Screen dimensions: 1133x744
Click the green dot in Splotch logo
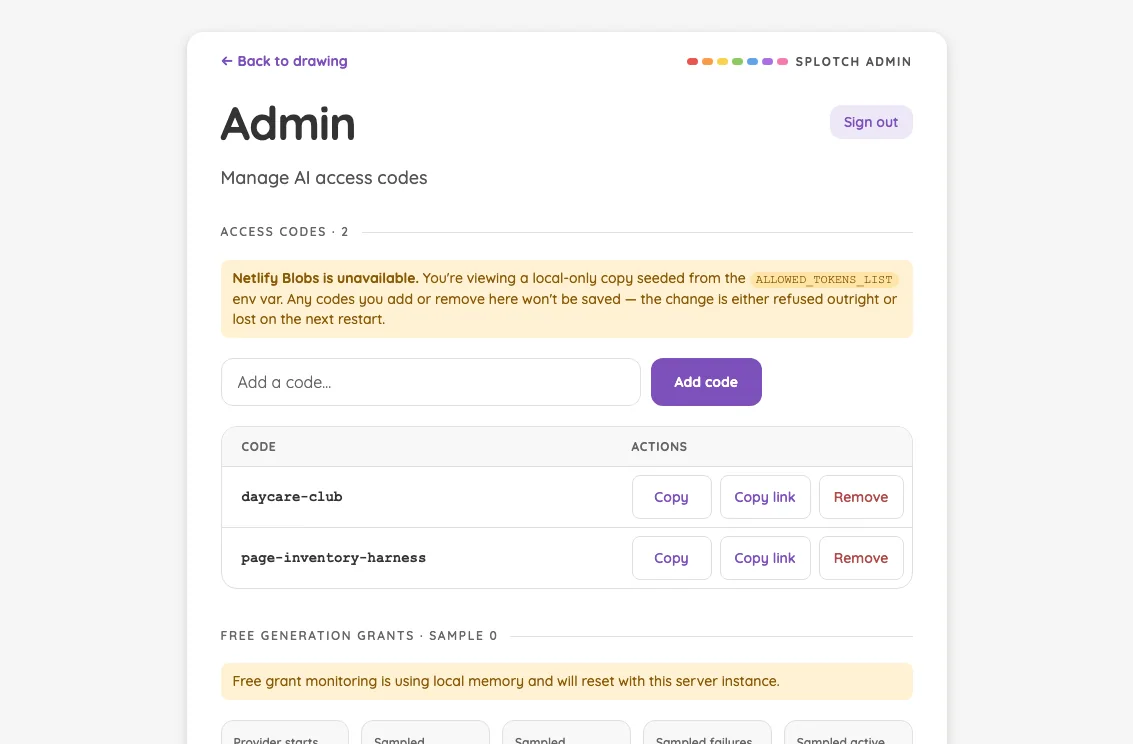click(737, 61)
